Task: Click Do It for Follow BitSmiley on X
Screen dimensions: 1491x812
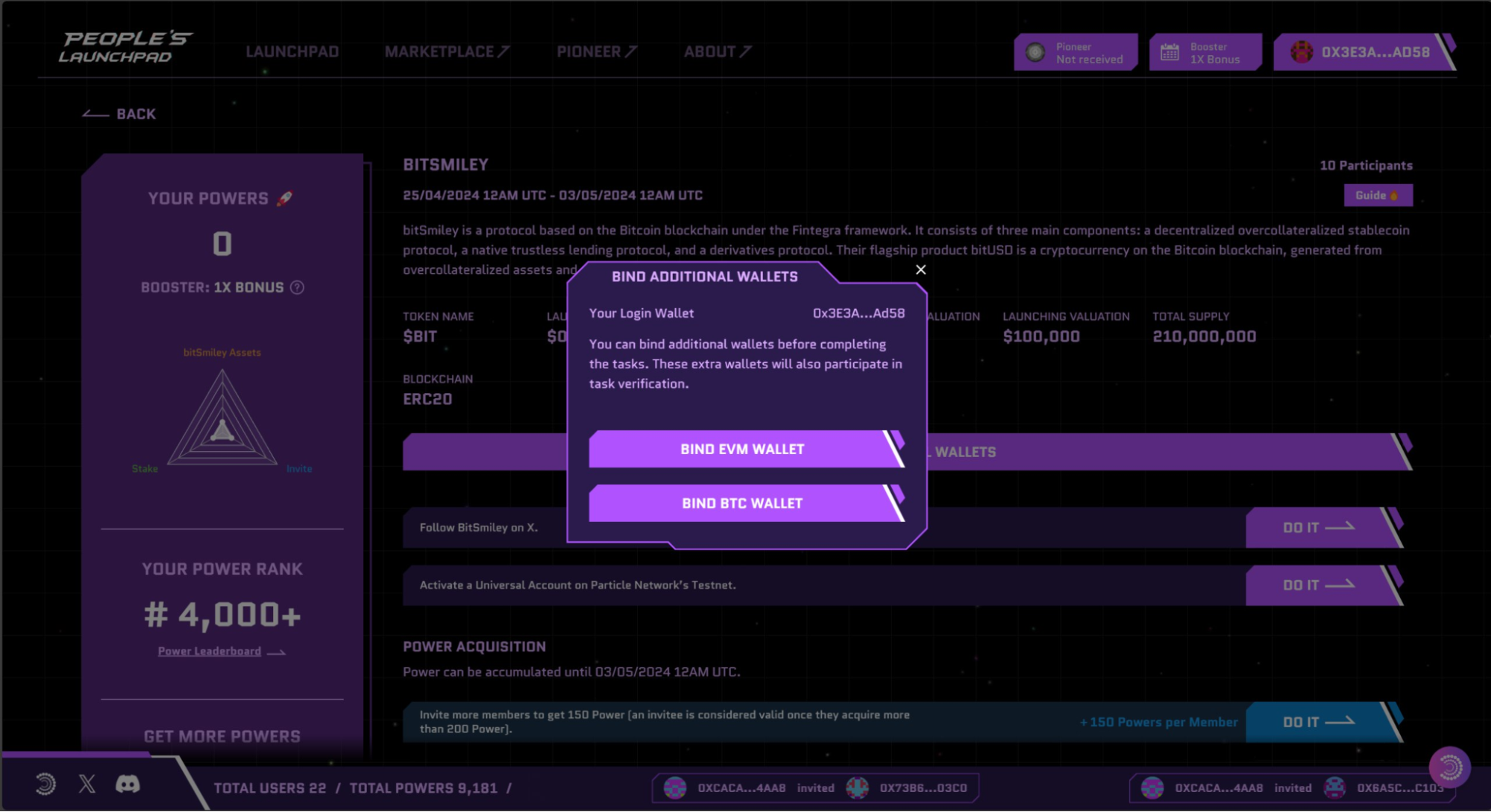Action: tap(1318, 527)
